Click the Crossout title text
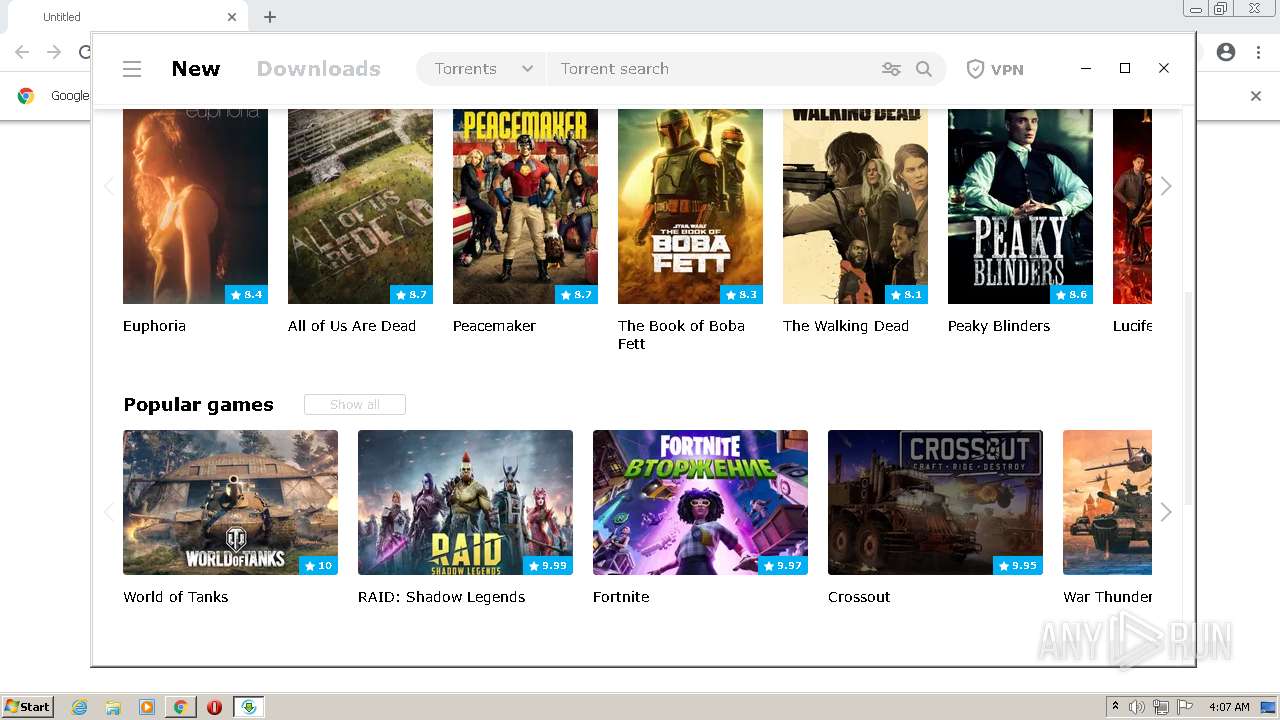Image resolution: width=1280 pixels, height=720 pixels. (x=859, y=597)
